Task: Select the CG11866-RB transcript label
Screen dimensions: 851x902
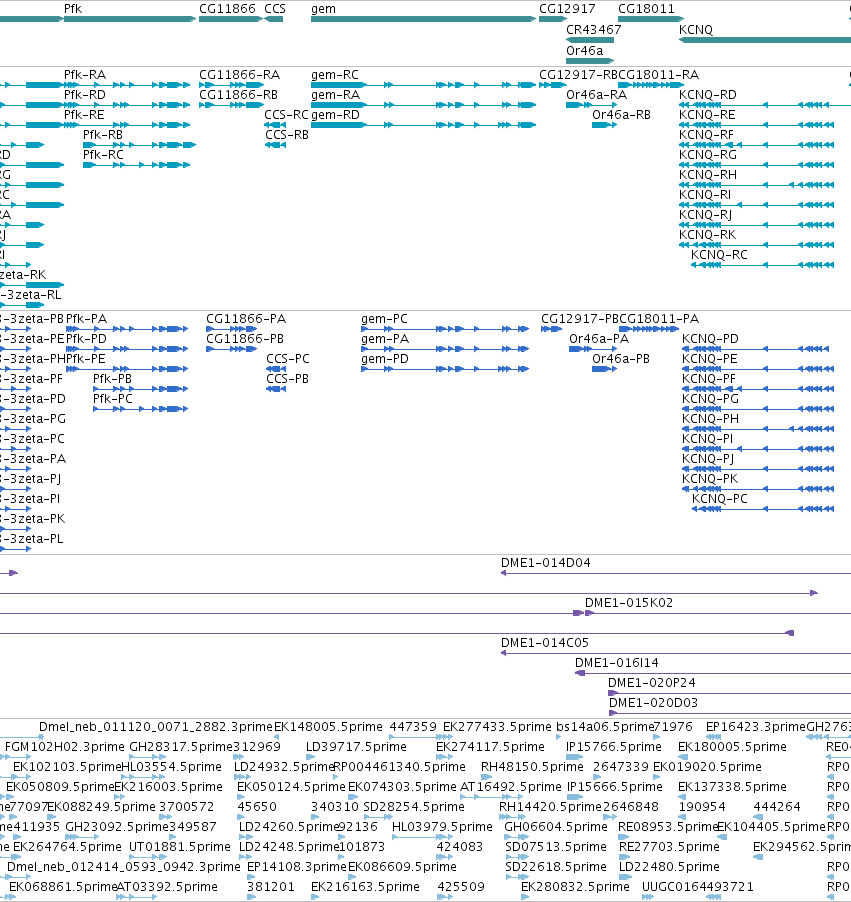Action: pyautogui.click(x=239, y=95)
